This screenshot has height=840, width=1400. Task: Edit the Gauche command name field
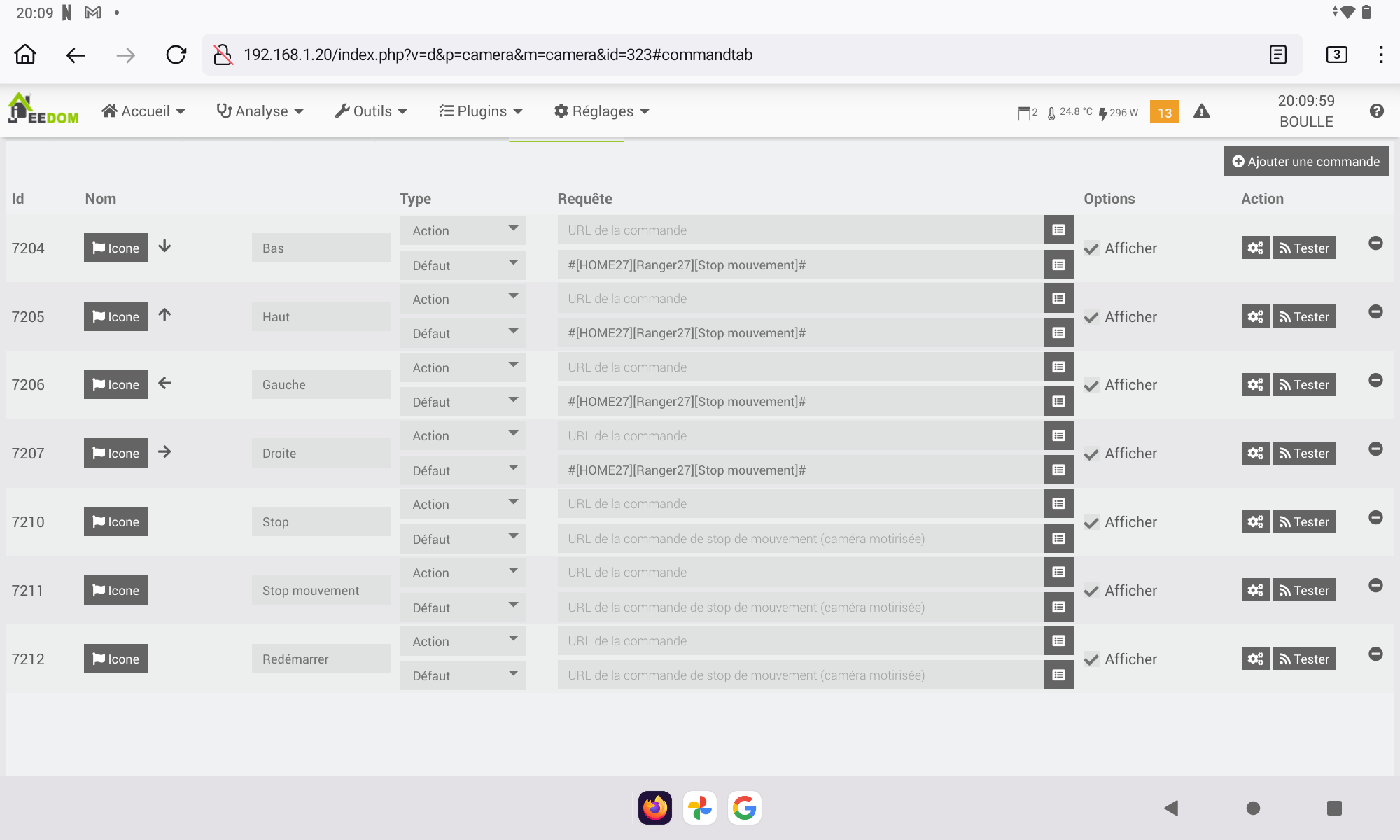tap(321, 384)
